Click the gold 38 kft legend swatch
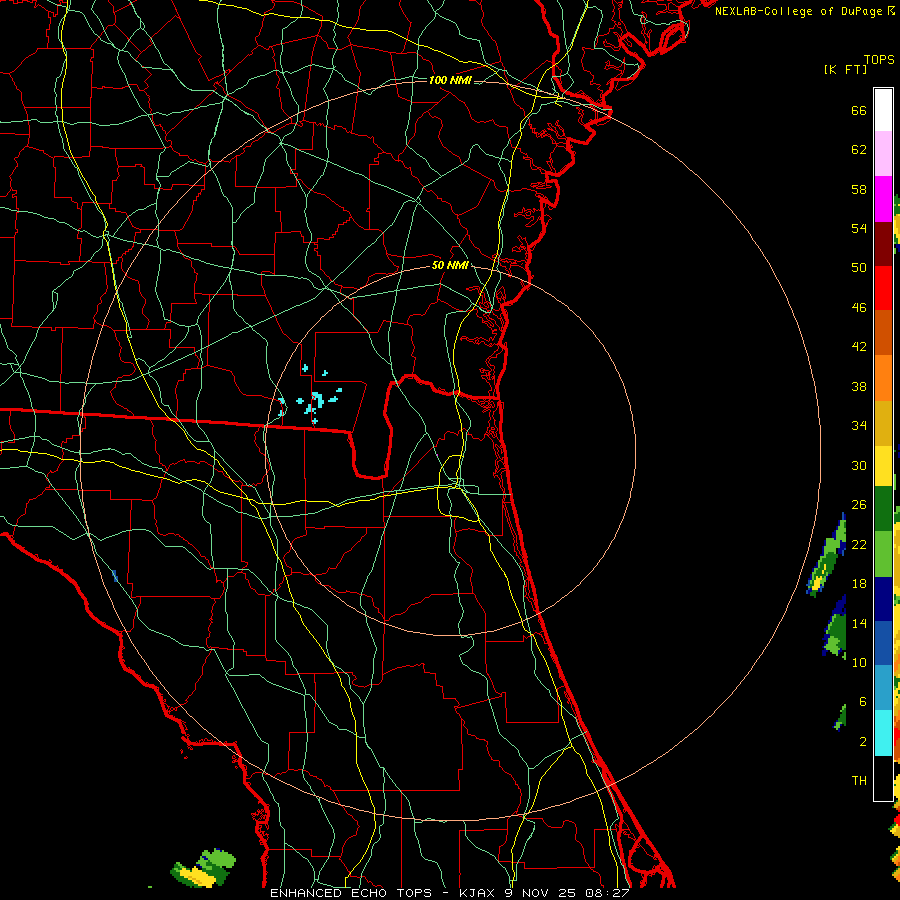This screenshot has width=900, height=900. tap(883, 422)
